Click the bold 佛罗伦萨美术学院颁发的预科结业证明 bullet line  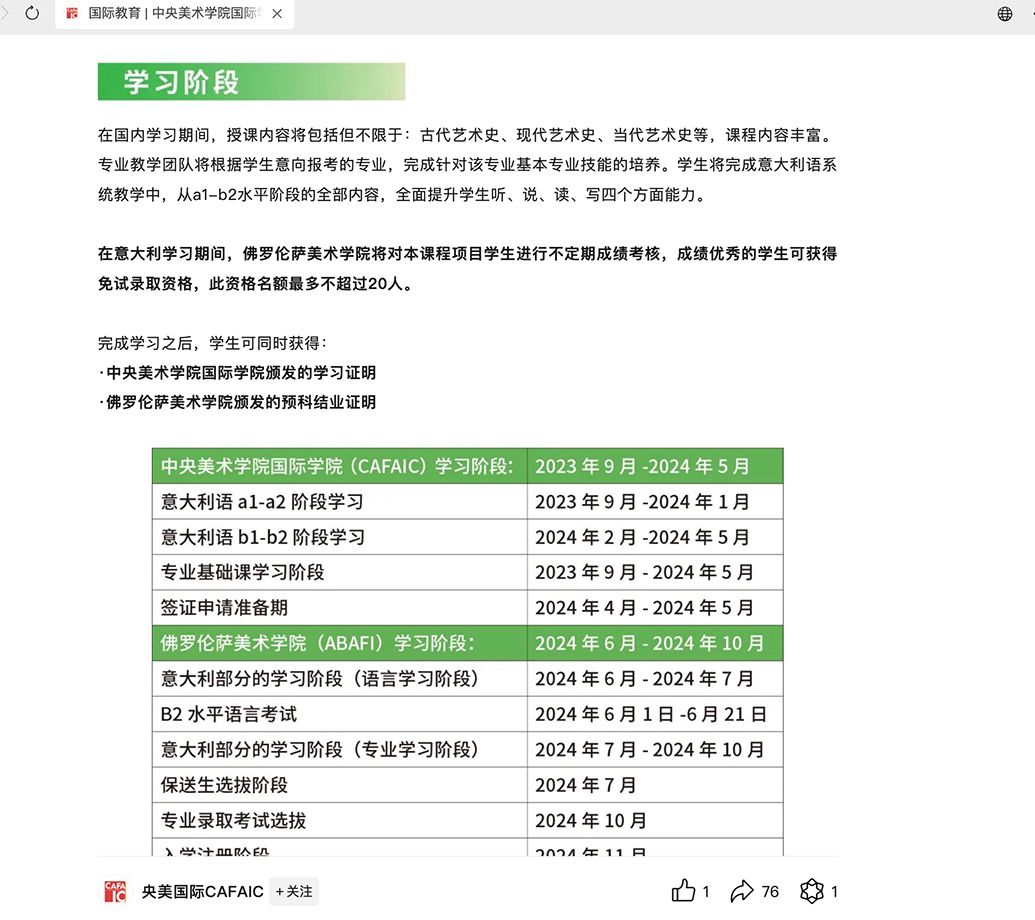(240, 403)
